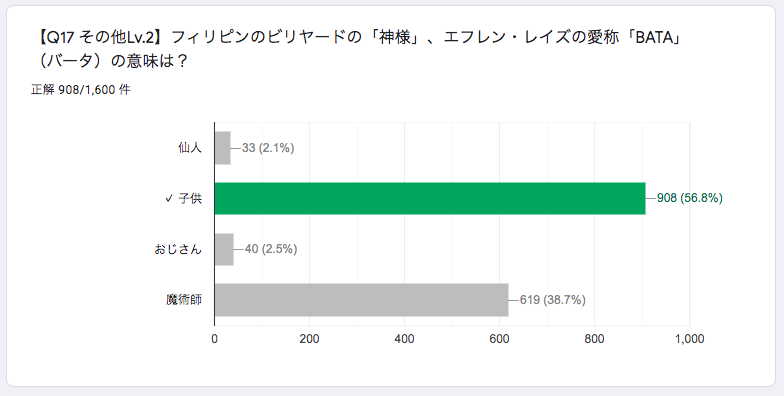Screen dimensions: 784x396
Task: Click the Q17 question title text
Action: click(358, 49)
